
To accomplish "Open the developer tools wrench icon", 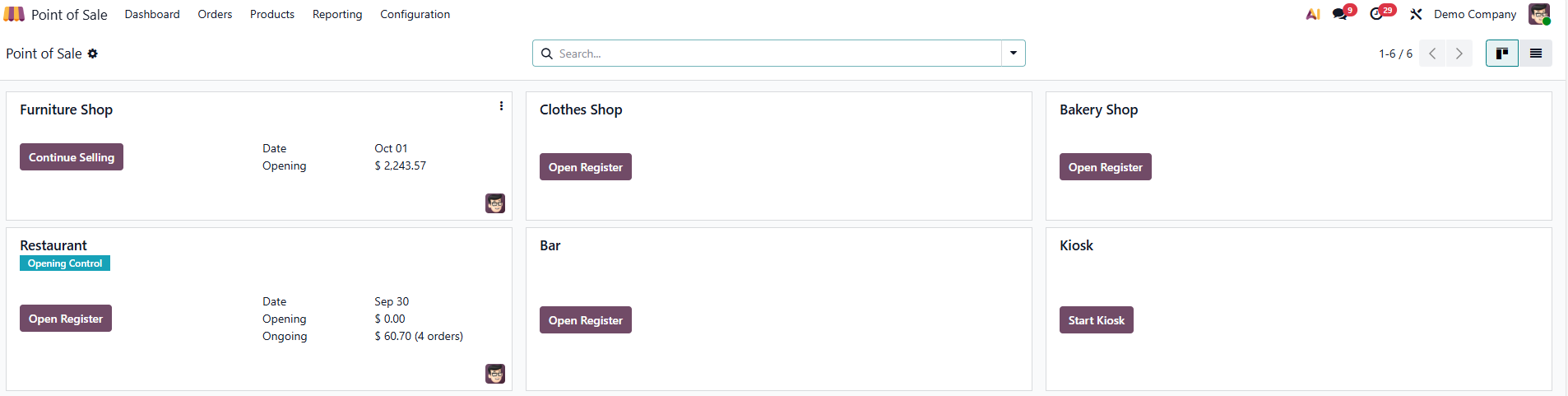I will click(x=1416, y=14).
